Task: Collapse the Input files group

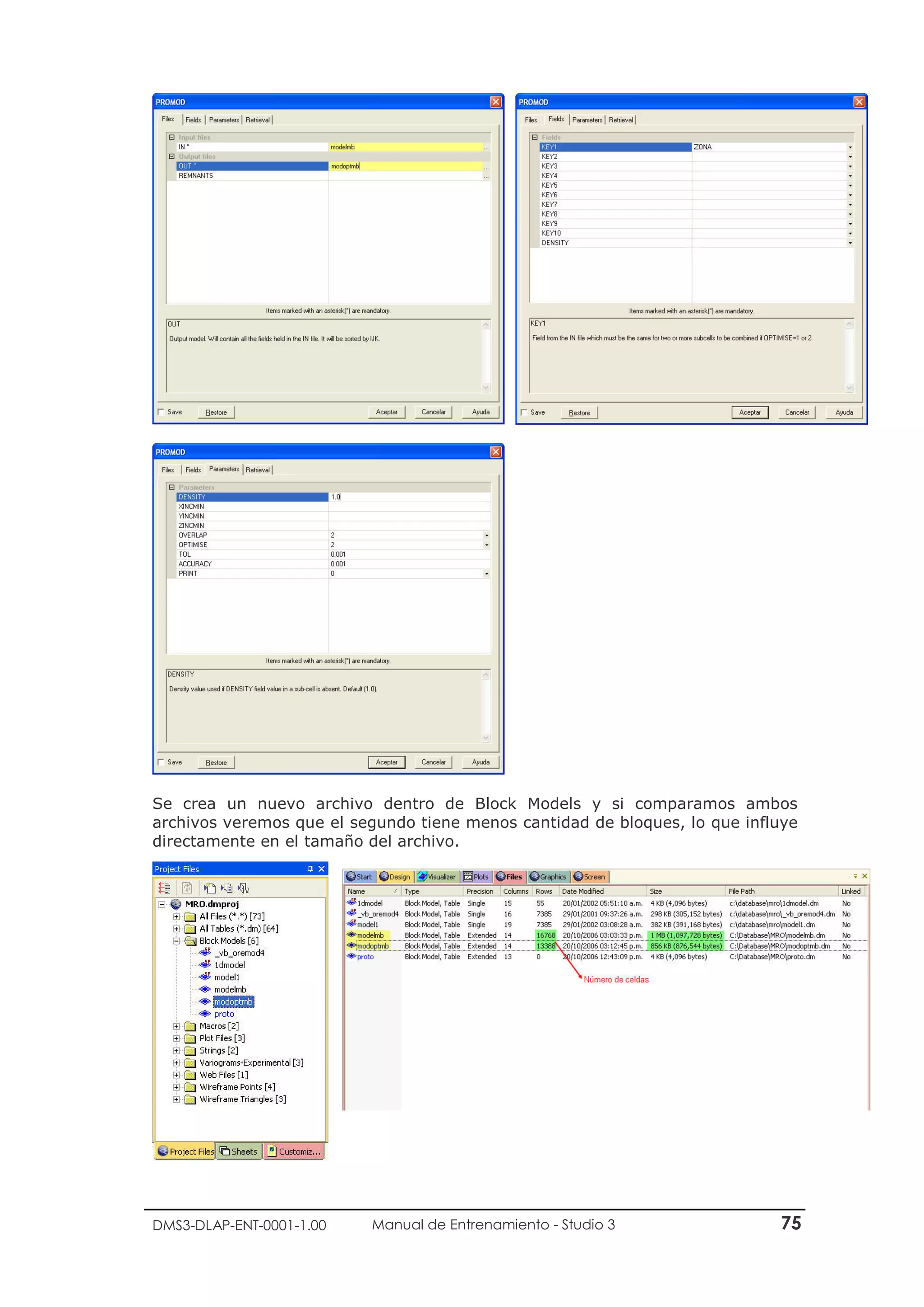Action: [171, 137]
